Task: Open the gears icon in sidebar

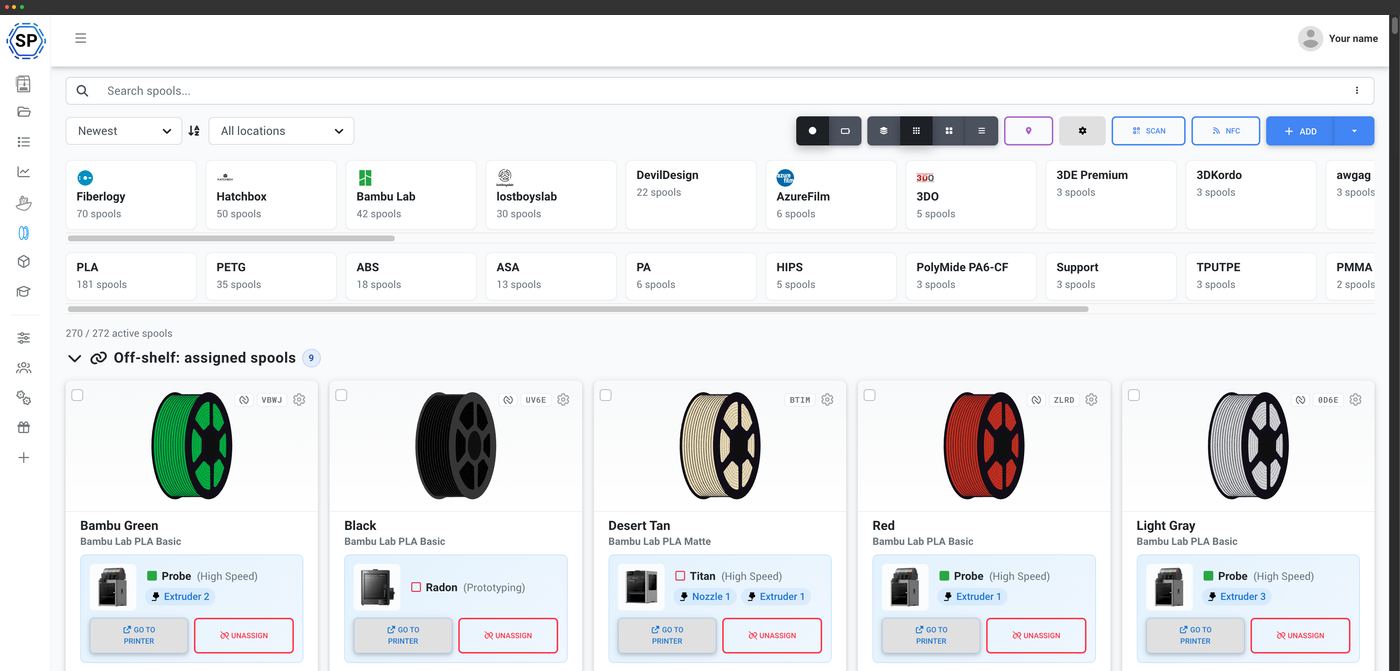Action: (x=24, y=398)
